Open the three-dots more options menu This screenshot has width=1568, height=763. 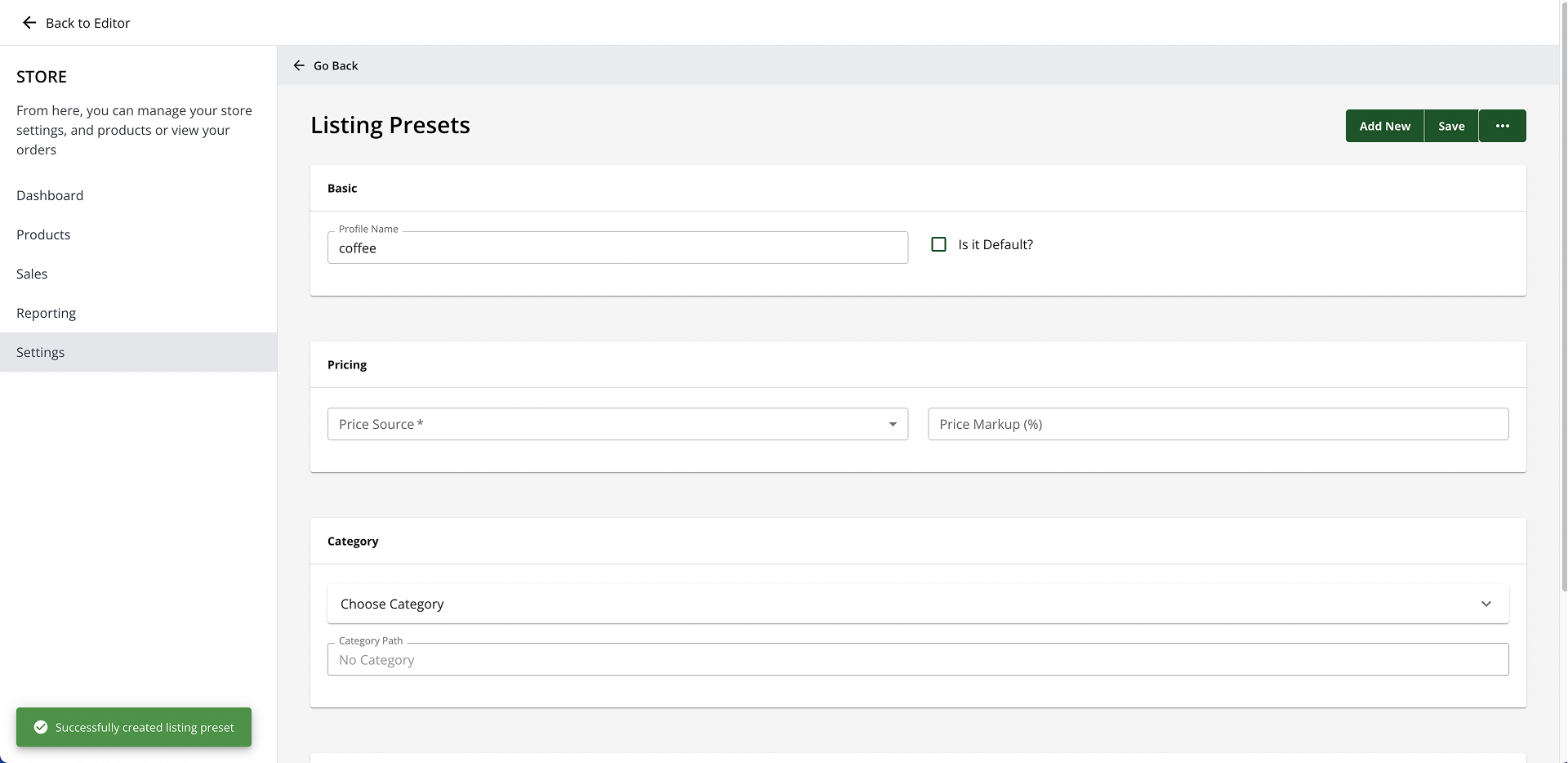pos(1502,126)
